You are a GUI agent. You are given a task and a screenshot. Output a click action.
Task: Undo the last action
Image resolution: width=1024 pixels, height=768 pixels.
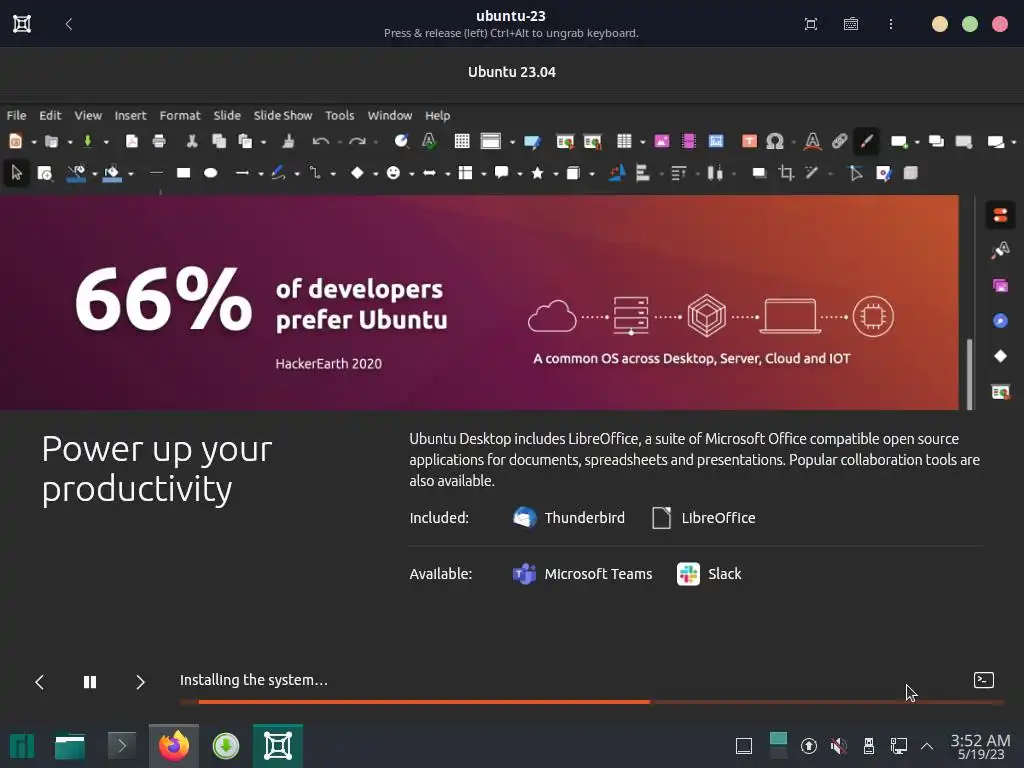coord(320,141)
